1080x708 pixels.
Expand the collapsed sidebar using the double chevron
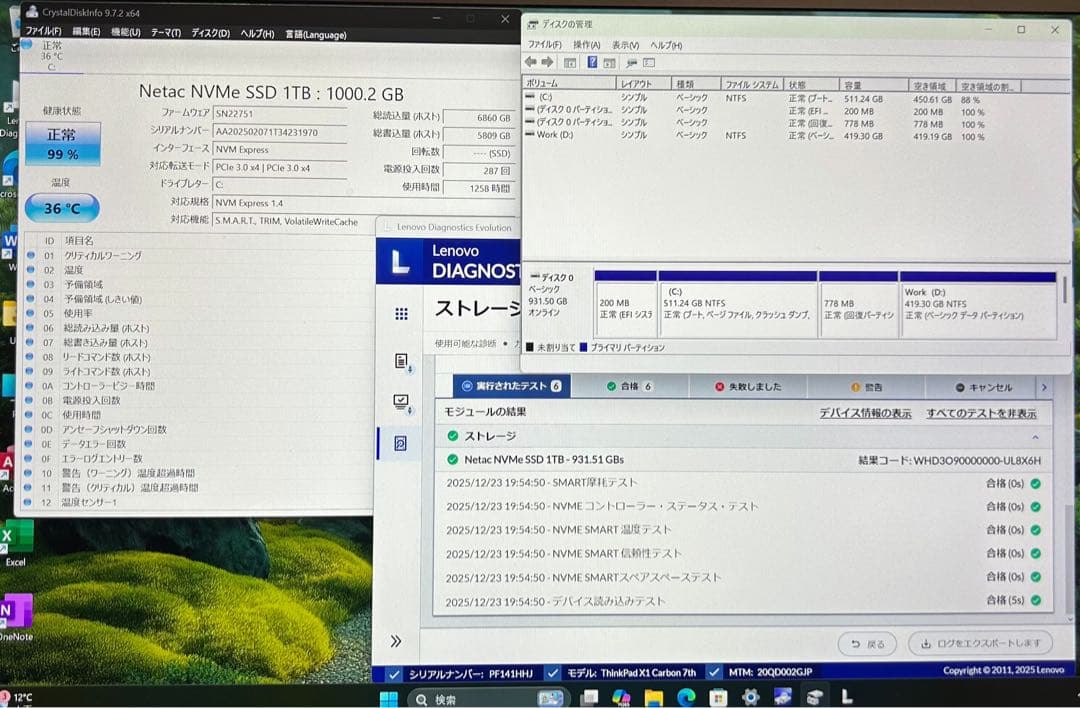point(396,641)
